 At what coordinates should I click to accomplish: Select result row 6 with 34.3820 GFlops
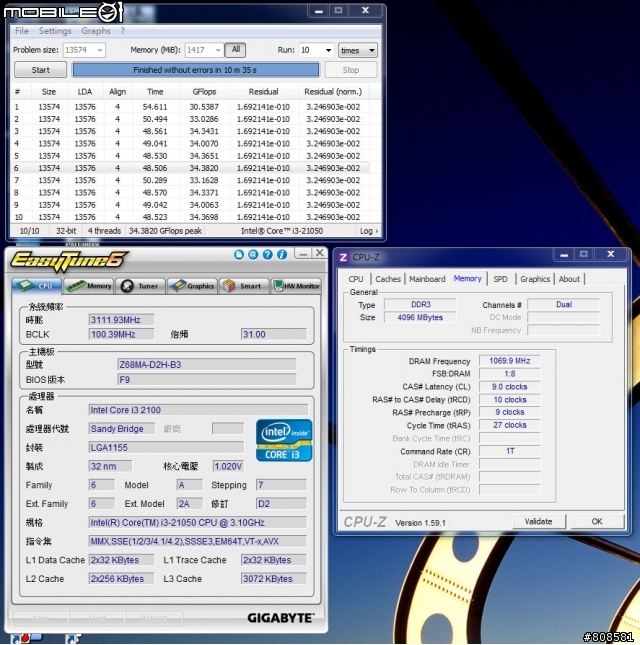(190, 168)
